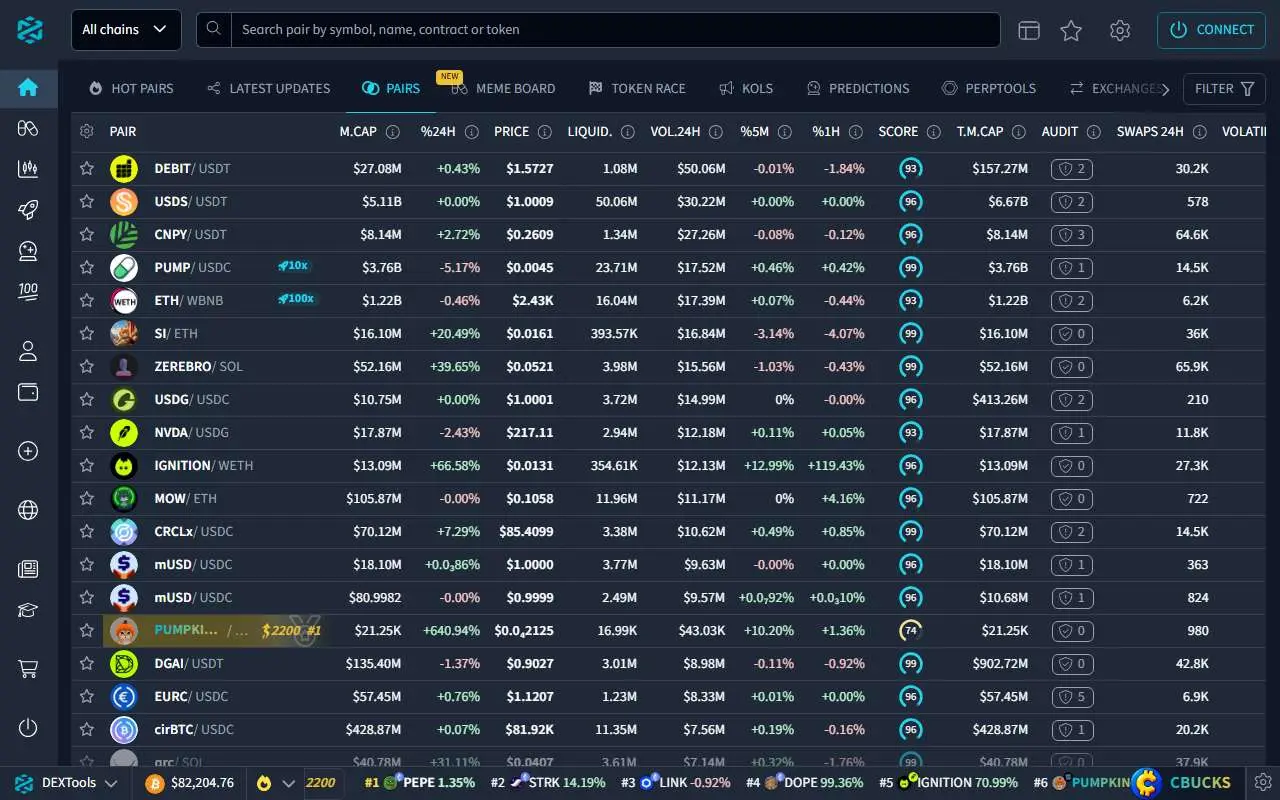Image resolution: width=1280 pixels, height=800 pixels.
Task: Open the user profile icon in sidebar
Action: pos(28,351)
